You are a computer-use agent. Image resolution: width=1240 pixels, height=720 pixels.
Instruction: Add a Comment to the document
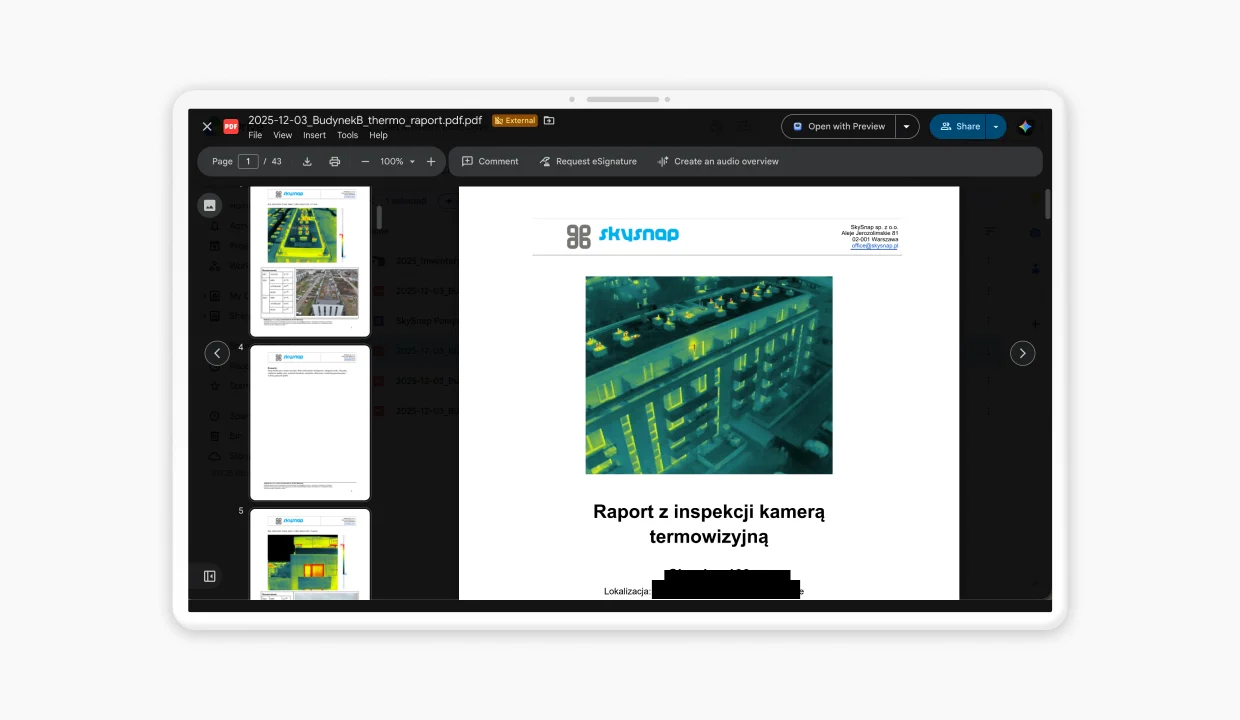click(490, 161)
